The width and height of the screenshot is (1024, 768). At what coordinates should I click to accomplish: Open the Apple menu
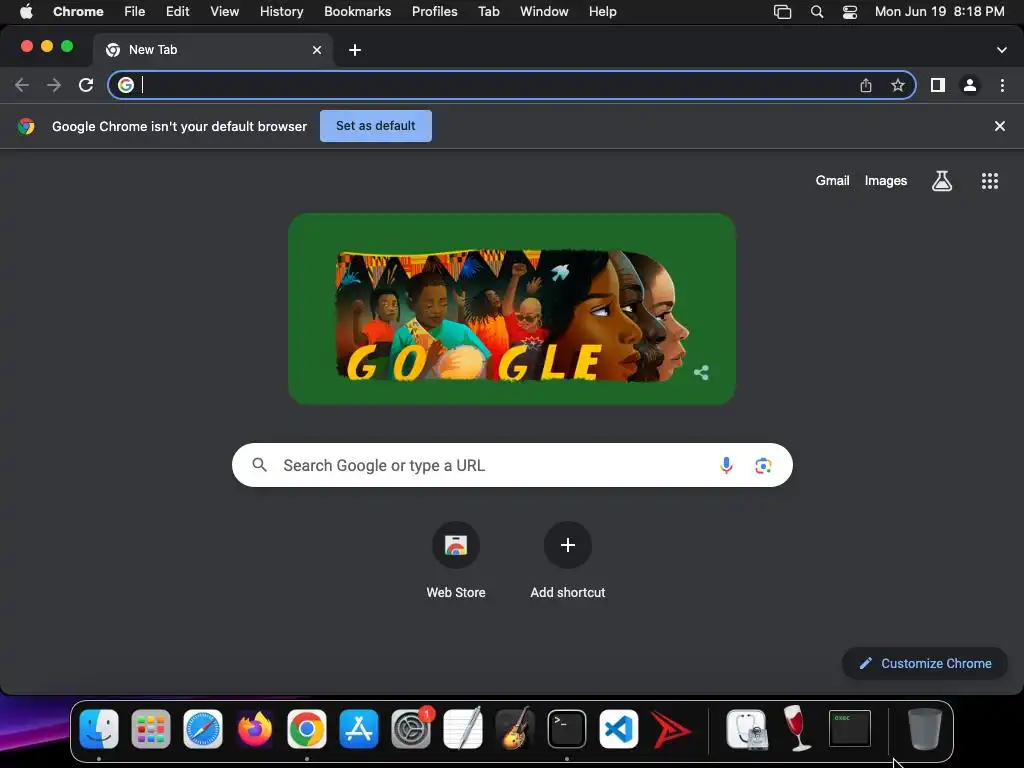pyautogui.click(x=26, y=12)
